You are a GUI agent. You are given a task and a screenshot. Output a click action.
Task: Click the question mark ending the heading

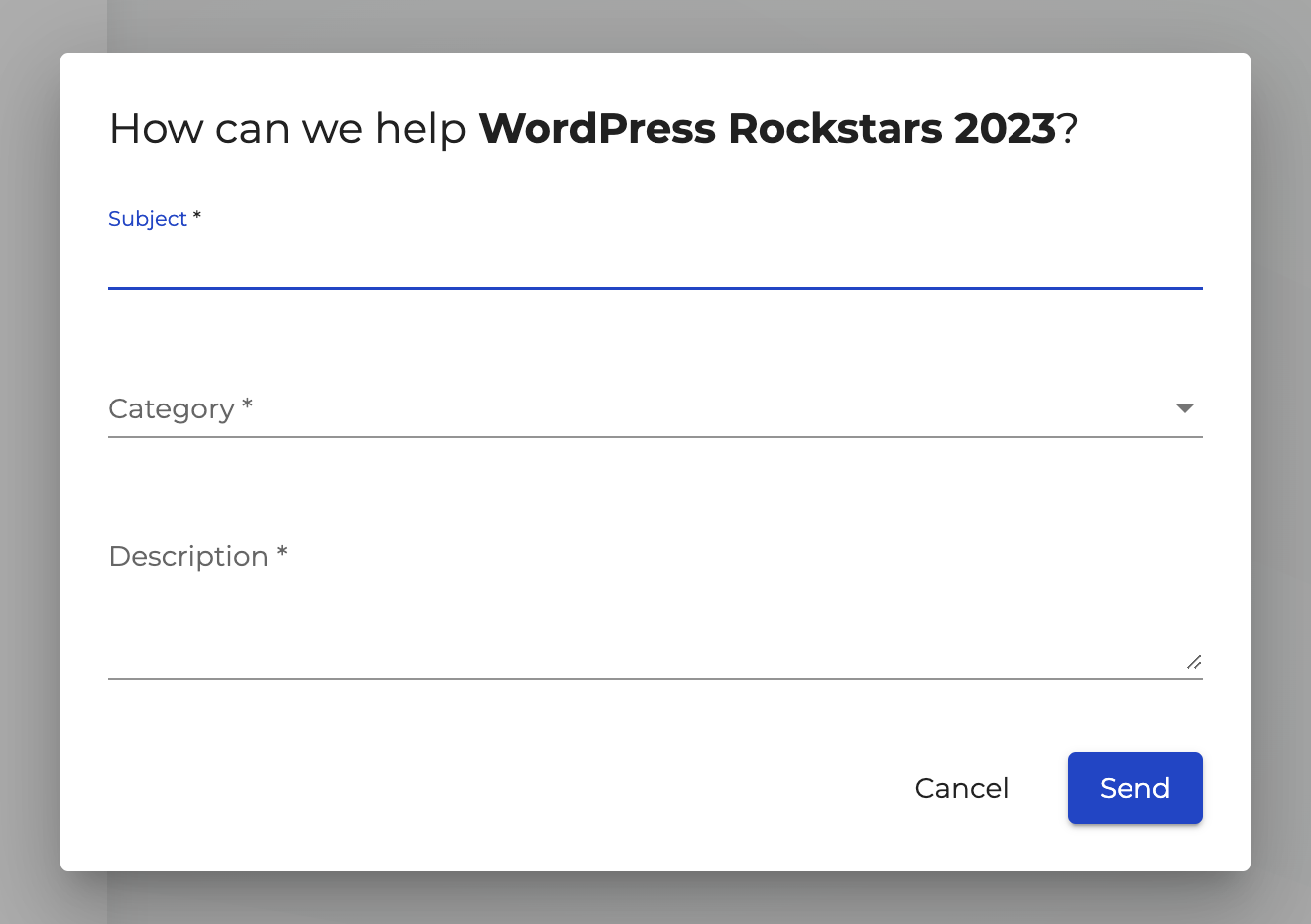tap(1068, 129)
